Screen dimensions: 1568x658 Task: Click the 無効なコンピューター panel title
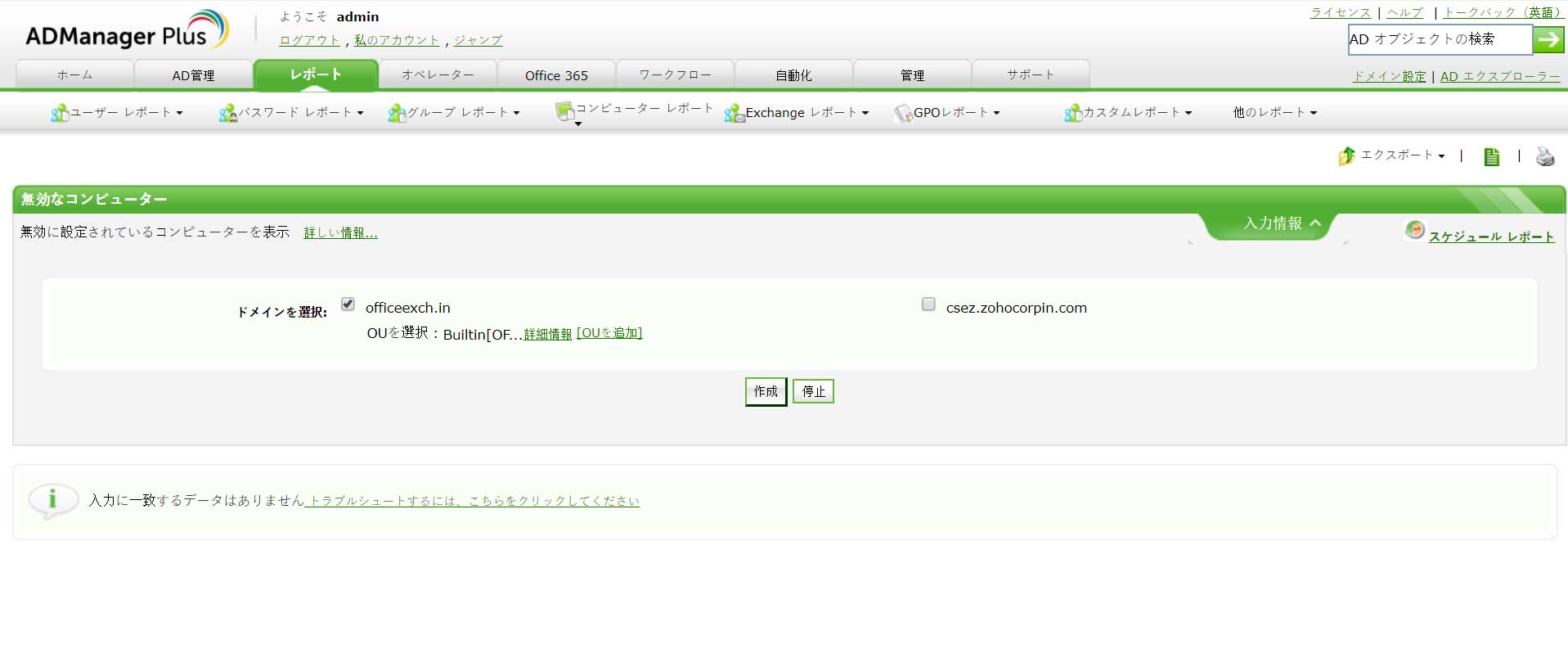(x=94, y=199)
